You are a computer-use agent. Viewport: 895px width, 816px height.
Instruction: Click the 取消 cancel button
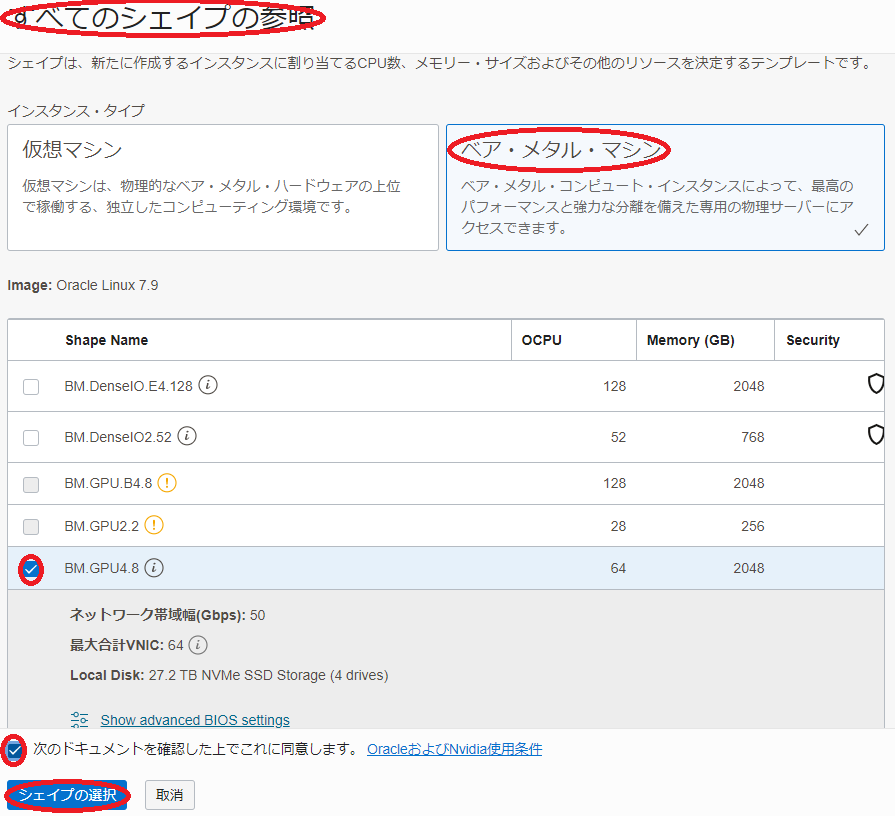(170, 795)
